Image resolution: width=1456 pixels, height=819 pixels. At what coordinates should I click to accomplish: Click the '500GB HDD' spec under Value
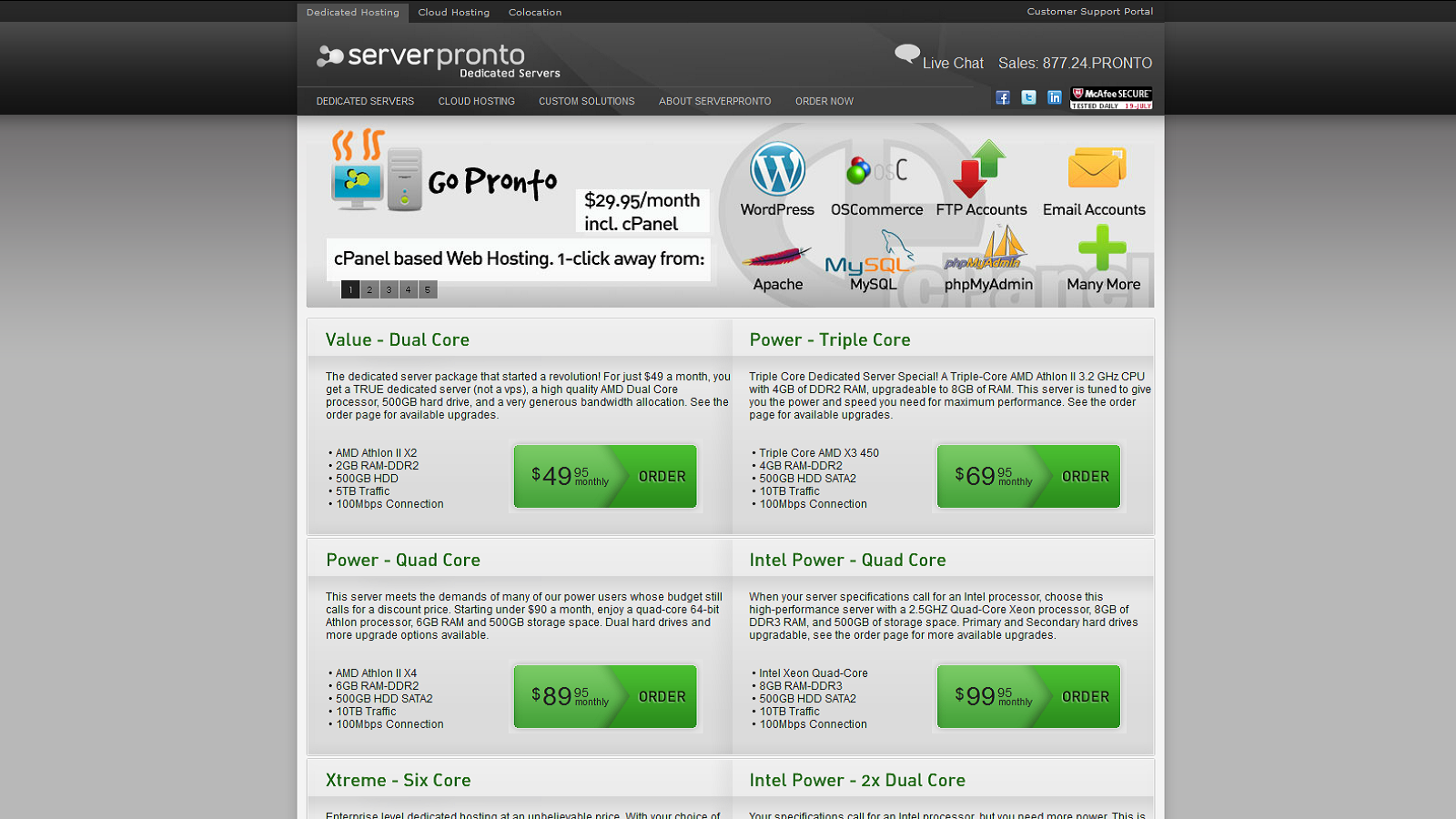click(x=367, y=479)
